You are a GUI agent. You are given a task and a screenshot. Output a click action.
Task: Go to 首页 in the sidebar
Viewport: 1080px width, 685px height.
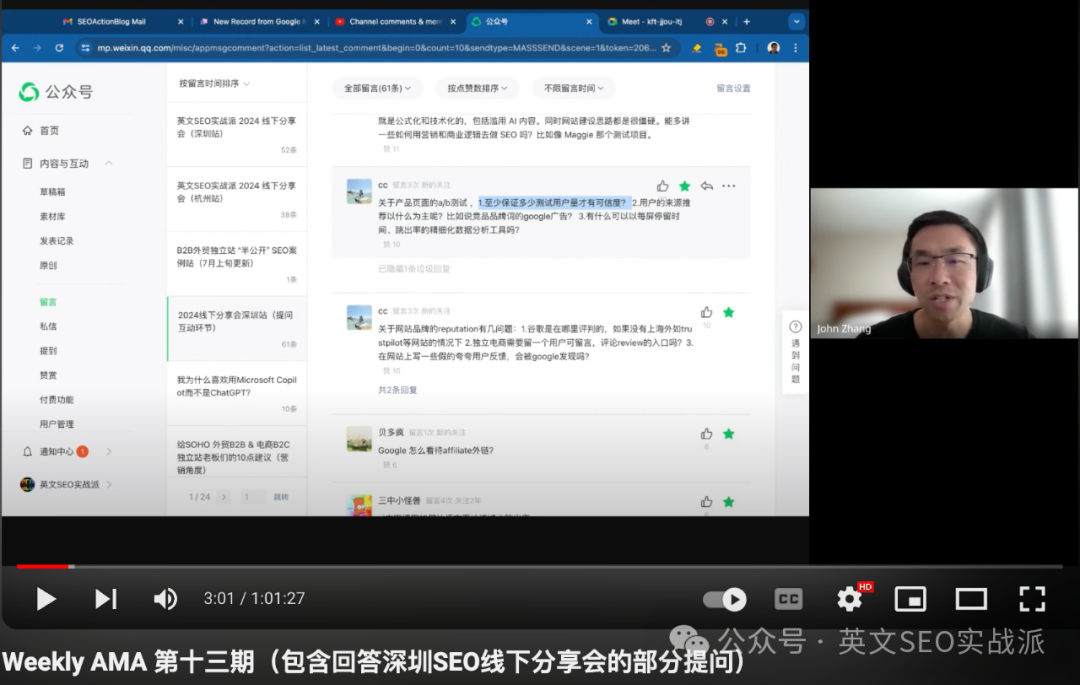(49, 130)
